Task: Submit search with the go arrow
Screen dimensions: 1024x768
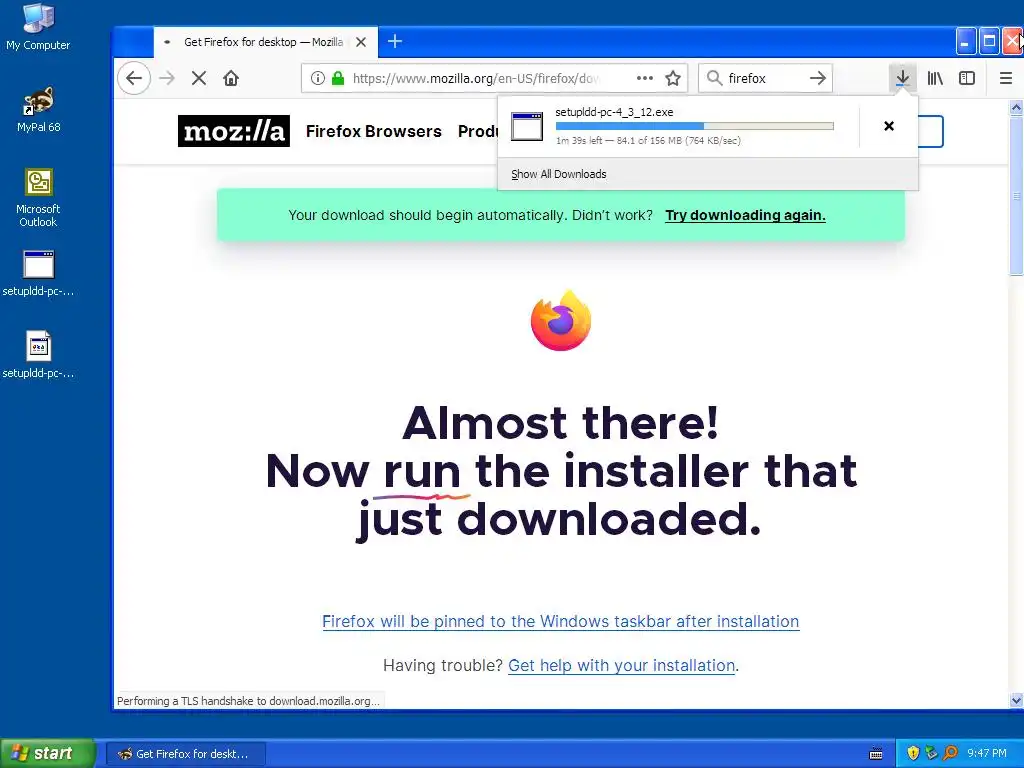Action: (x=818, y=78)
